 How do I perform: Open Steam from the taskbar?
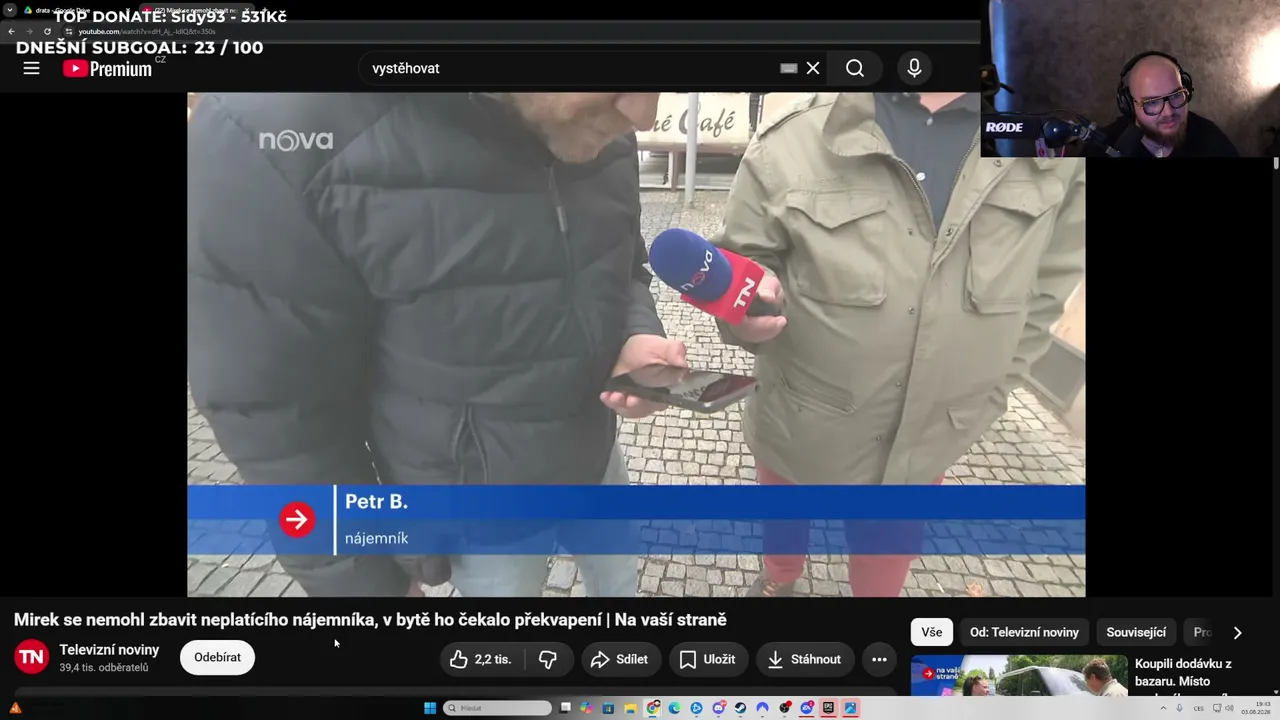point(740,708)
